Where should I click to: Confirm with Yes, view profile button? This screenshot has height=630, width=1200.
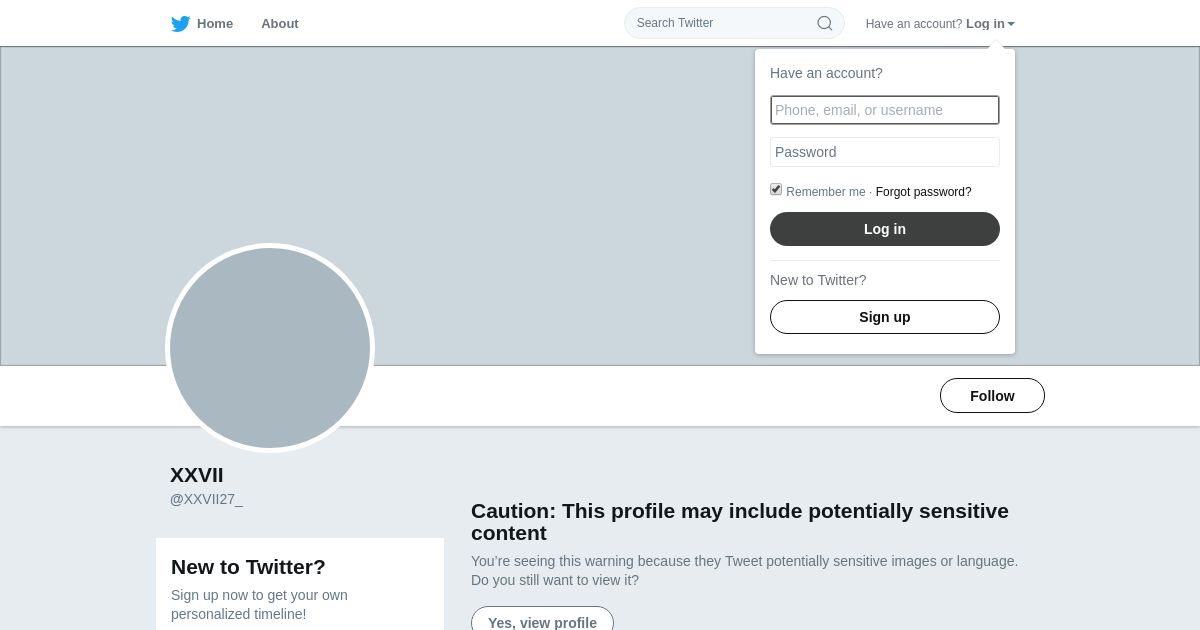click(x=542, y=622)
